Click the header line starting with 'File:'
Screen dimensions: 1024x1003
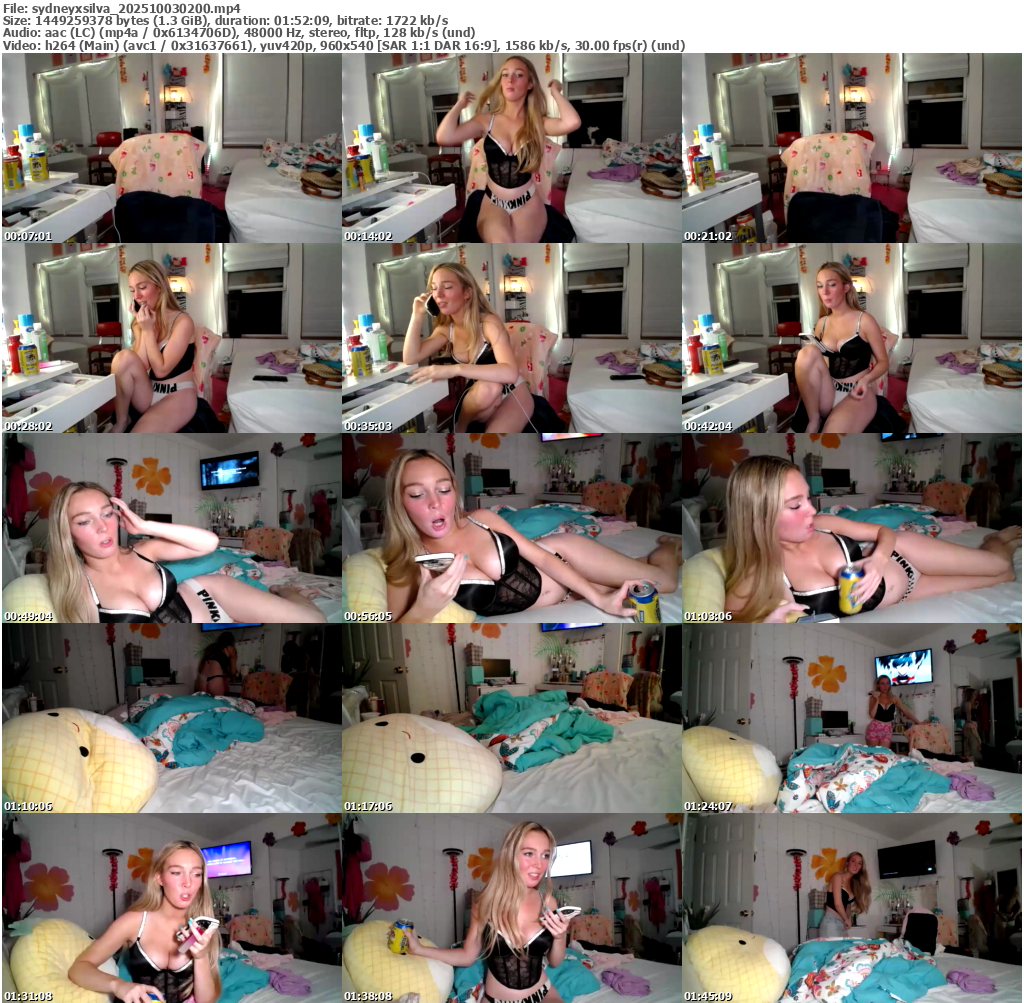point(121,8)
